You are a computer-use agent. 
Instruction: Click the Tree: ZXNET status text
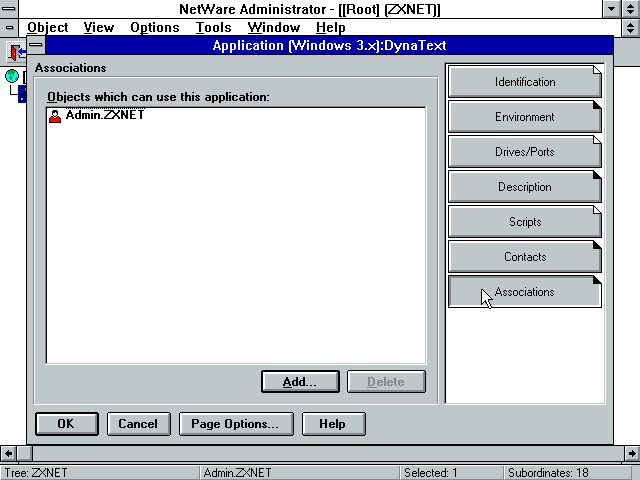(x=36, y=473)
